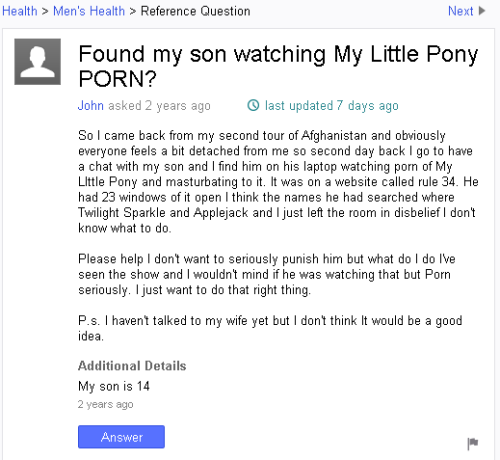Click the blue Answer button
The image size is (500, 460).
(121, 437)
